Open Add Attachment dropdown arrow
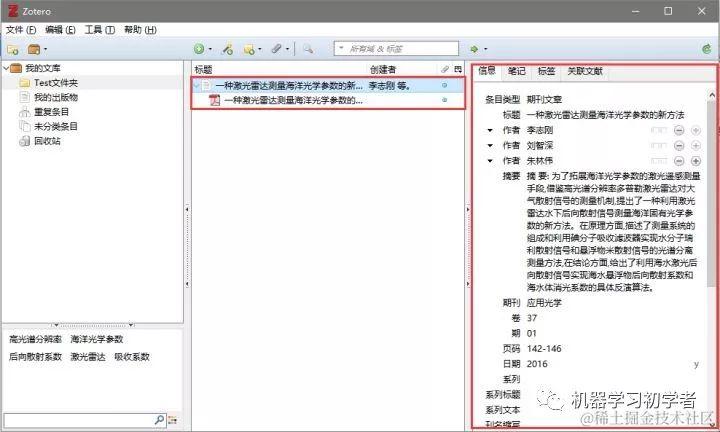This screenshot has width=720, height=432. [287, 49]
